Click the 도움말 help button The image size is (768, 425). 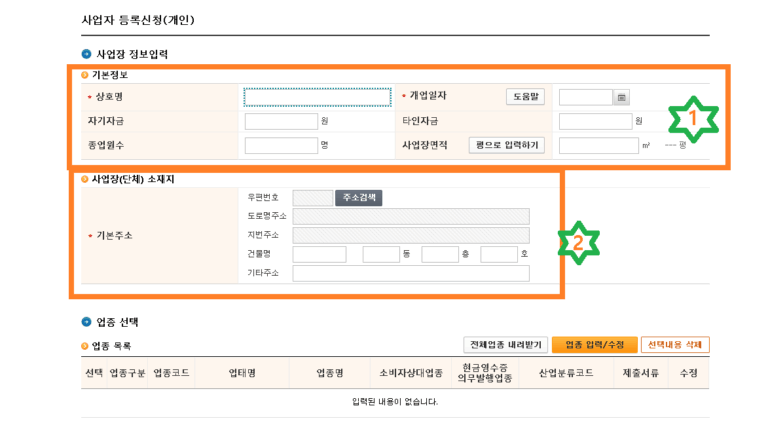point(525,97)
